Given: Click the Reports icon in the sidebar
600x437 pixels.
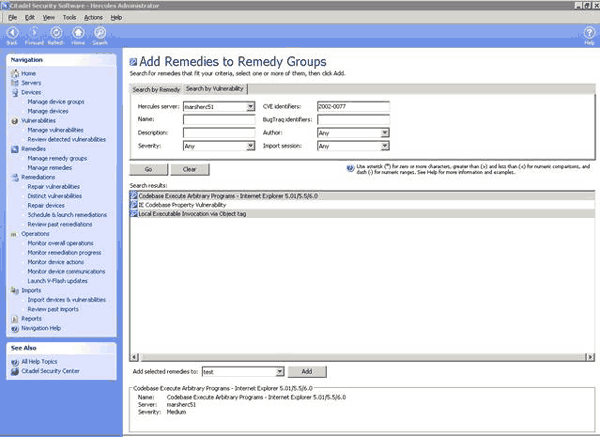Looking at the screenshot, I should pyautogui.click(x=14, y=318).
